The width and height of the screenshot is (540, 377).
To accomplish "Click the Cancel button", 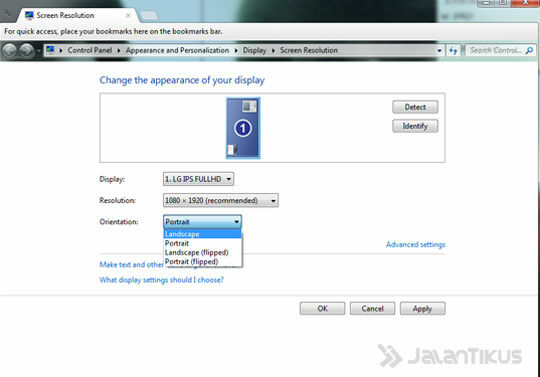I will click(x=372, y=308).
